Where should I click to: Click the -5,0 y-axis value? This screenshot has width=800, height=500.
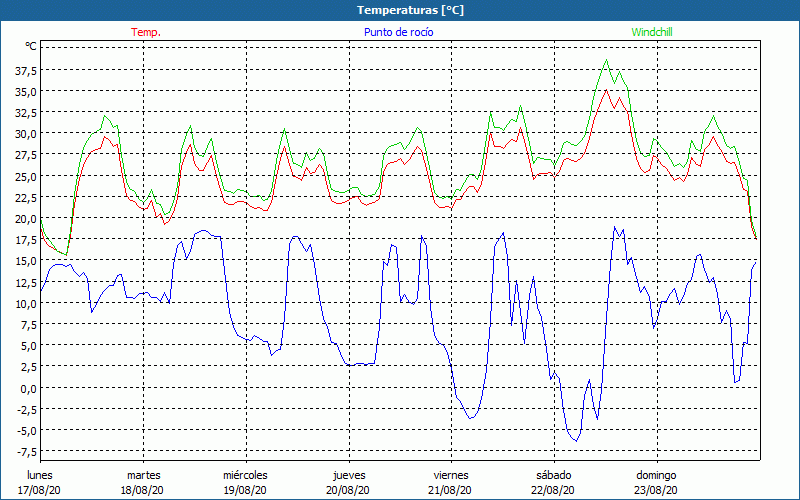(x=27, y=431)
